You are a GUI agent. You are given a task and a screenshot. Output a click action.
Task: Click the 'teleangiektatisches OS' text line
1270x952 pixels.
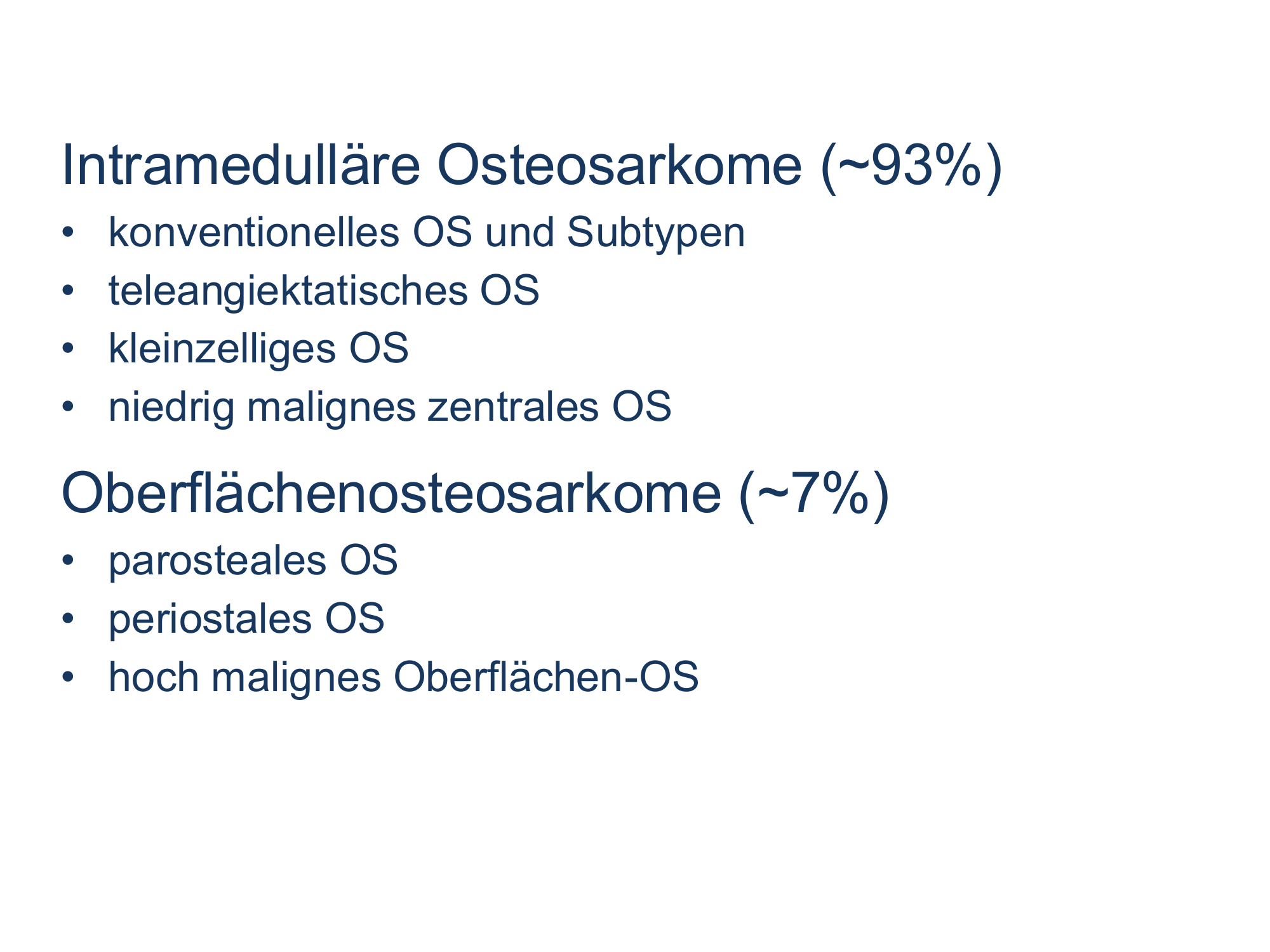324,291
